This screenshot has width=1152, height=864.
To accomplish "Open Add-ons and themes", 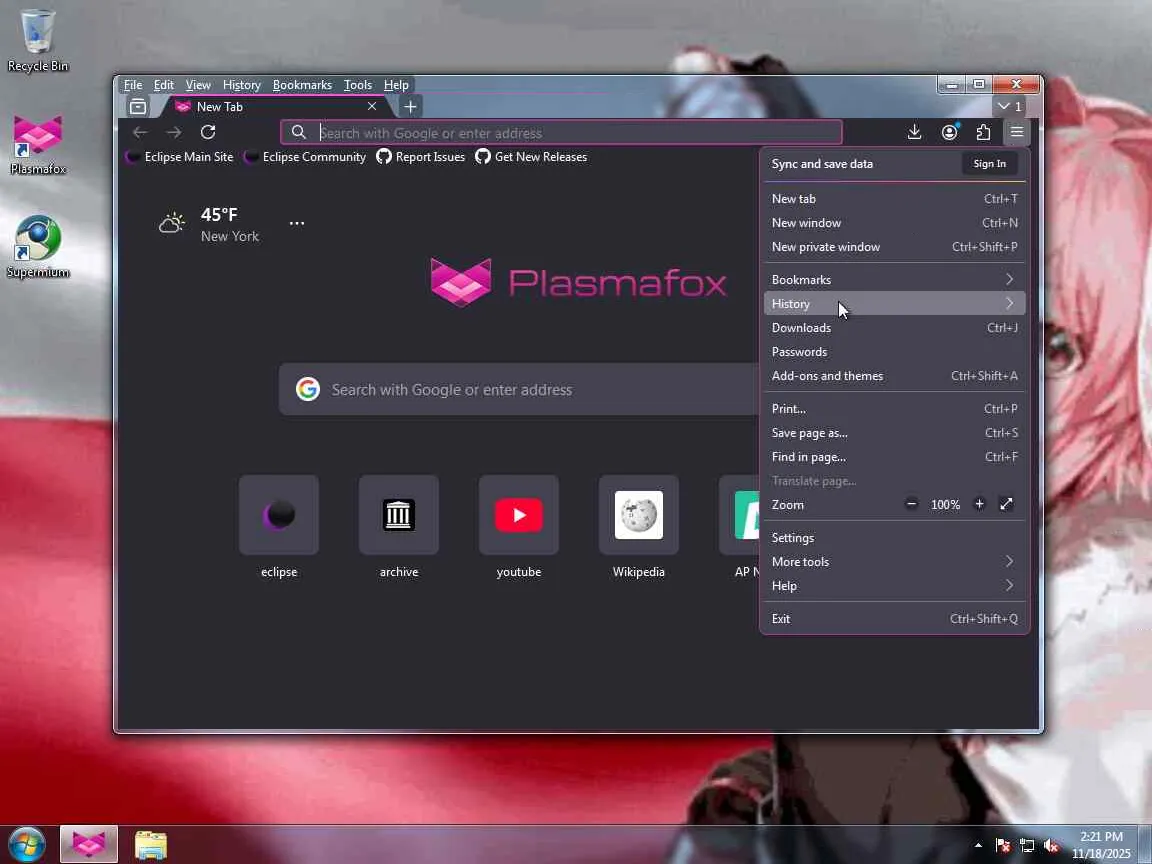I will pos(894,376).
